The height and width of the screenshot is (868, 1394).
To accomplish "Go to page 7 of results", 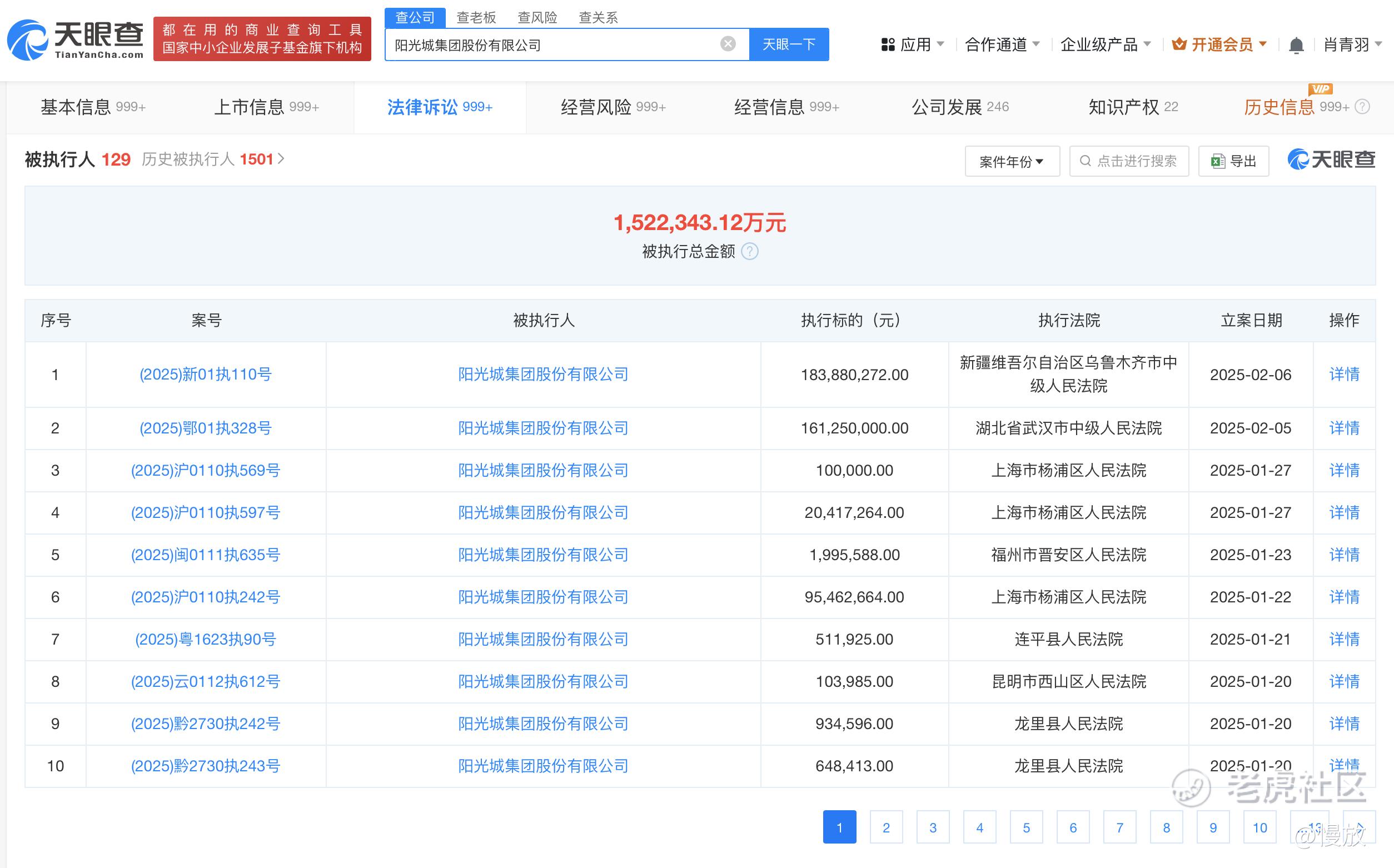I will [x=1119, y=827].
